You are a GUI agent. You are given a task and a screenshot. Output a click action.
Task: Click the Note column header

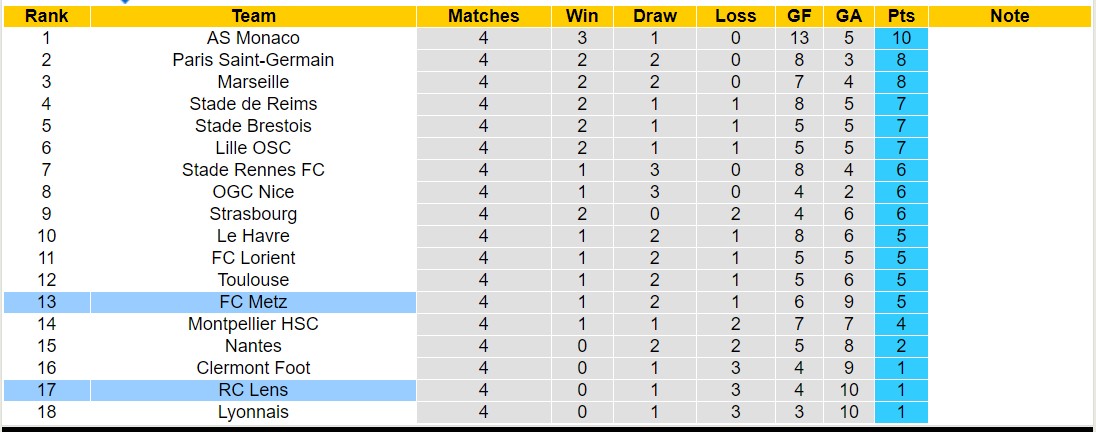(x=1009, y=16)
